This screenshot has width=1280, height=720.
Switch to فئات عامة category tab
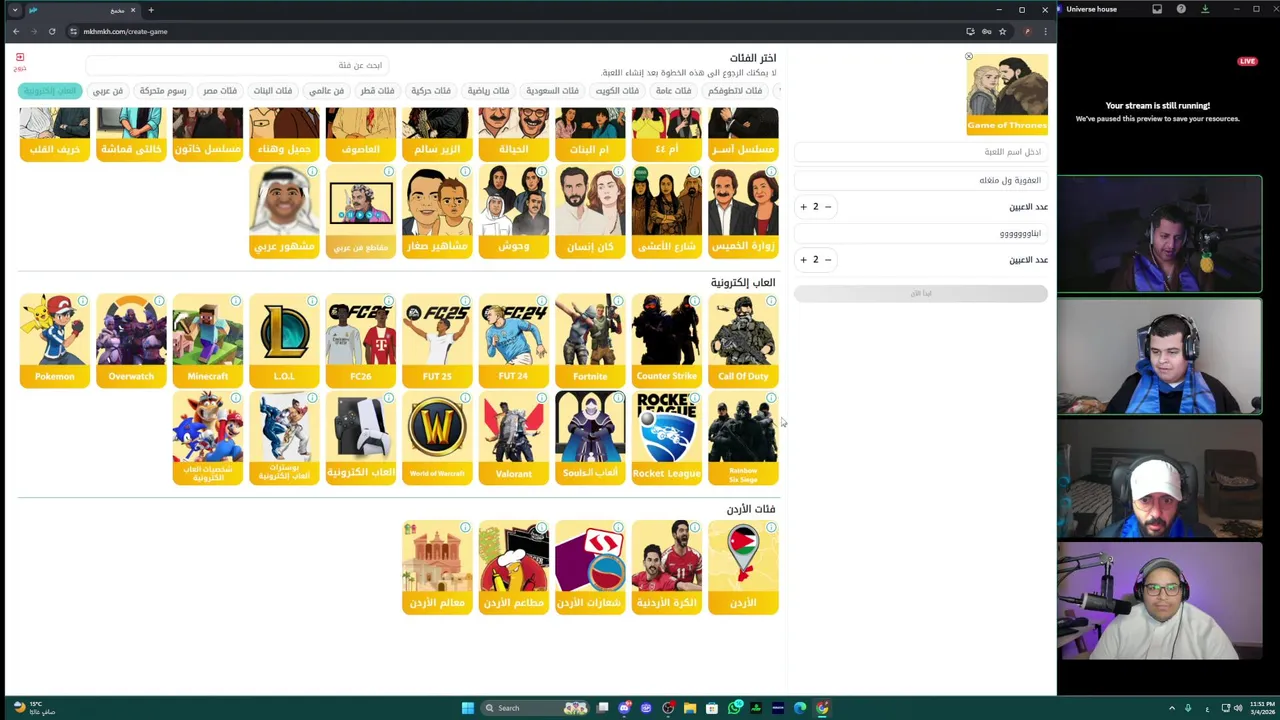click(673, 91)
